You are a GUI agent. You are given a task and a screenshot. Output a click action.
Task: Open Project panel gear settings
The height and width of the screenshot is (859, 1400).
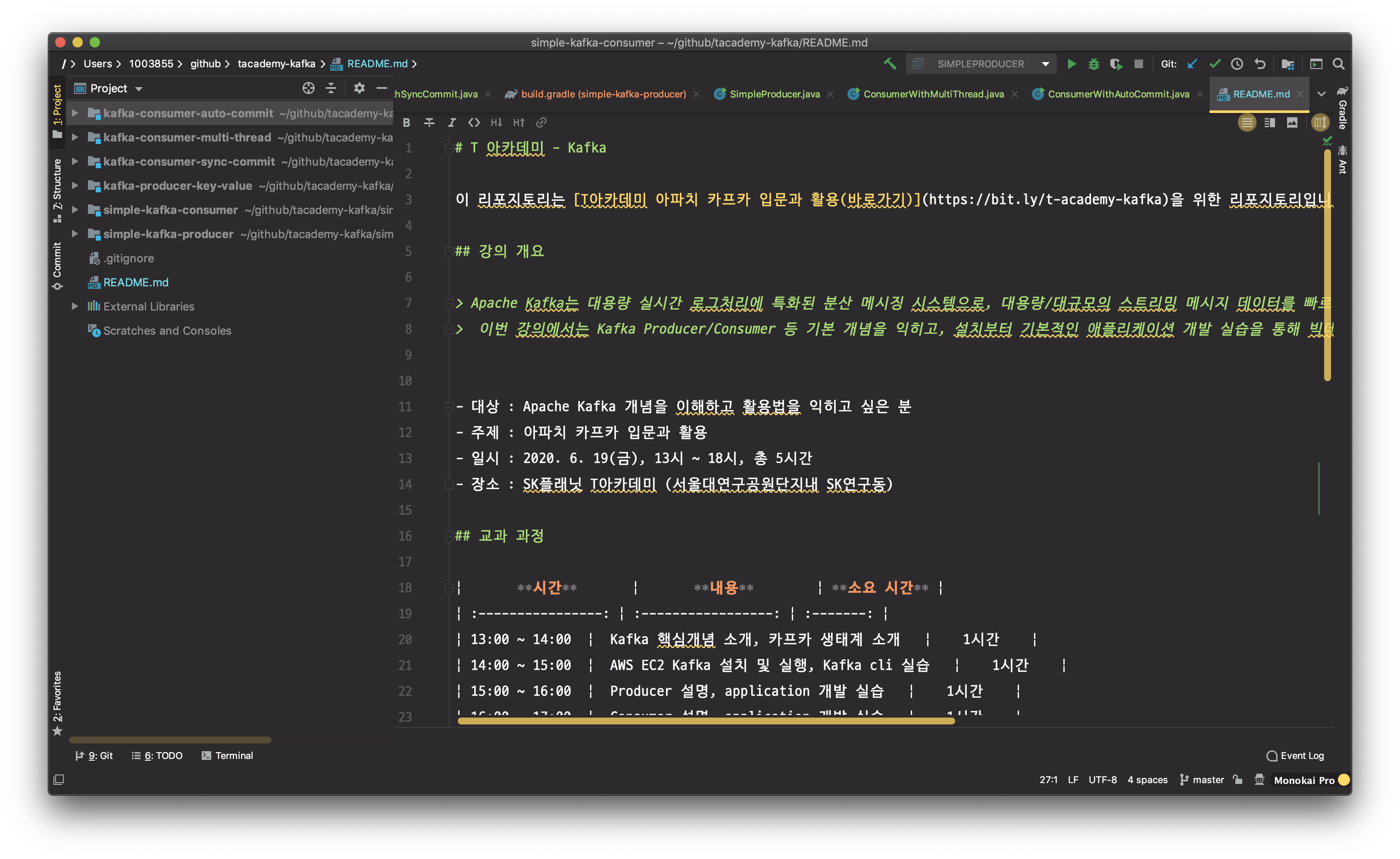[359, 88]
